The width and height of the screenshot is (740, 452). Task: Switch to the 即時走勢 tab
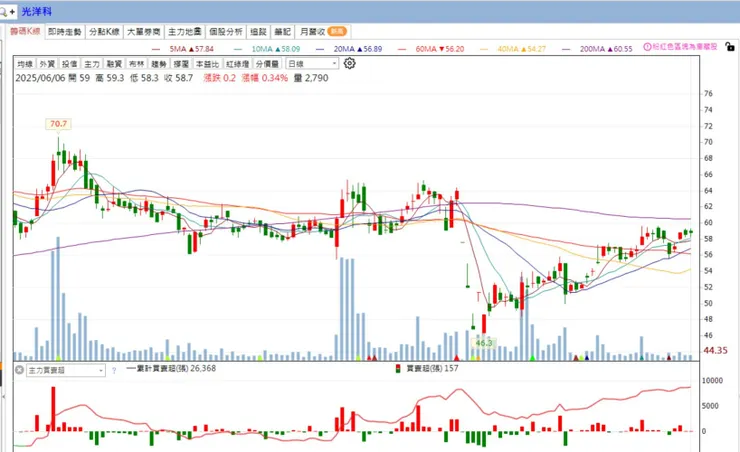tap(65, 32)
